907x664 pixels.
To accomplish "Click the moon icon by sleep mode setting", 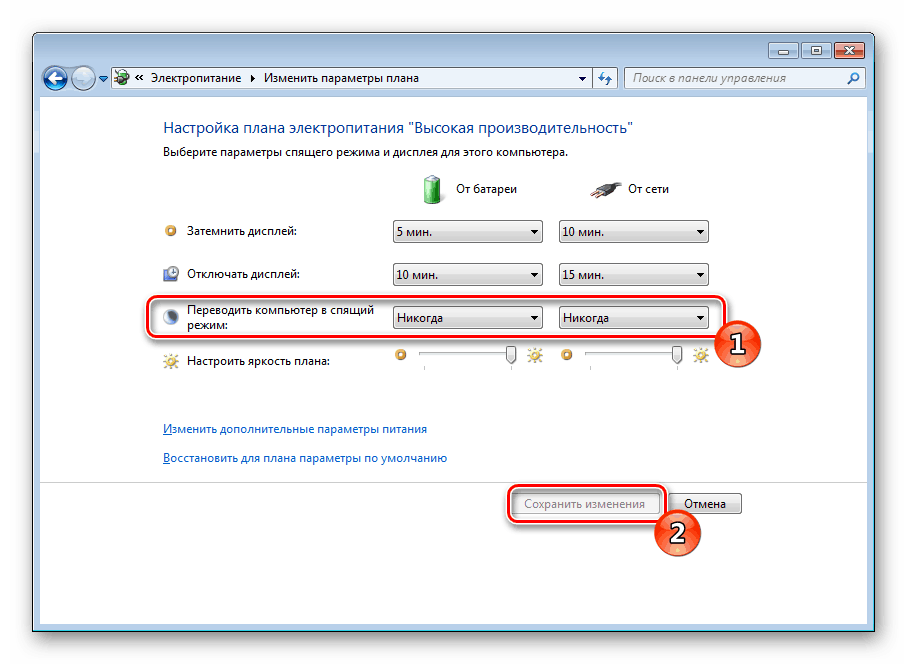I will point(171,317).
